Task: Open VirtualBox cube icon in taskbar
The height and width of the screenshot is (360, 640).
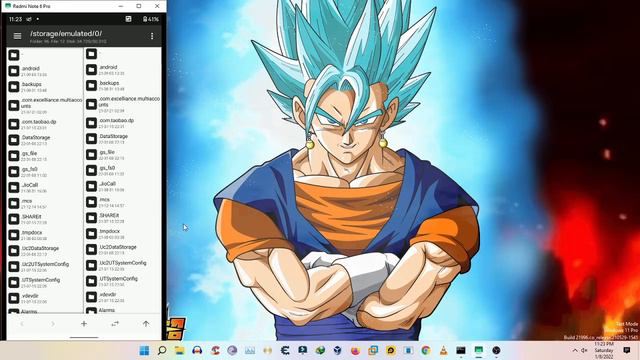Action: 338,351
